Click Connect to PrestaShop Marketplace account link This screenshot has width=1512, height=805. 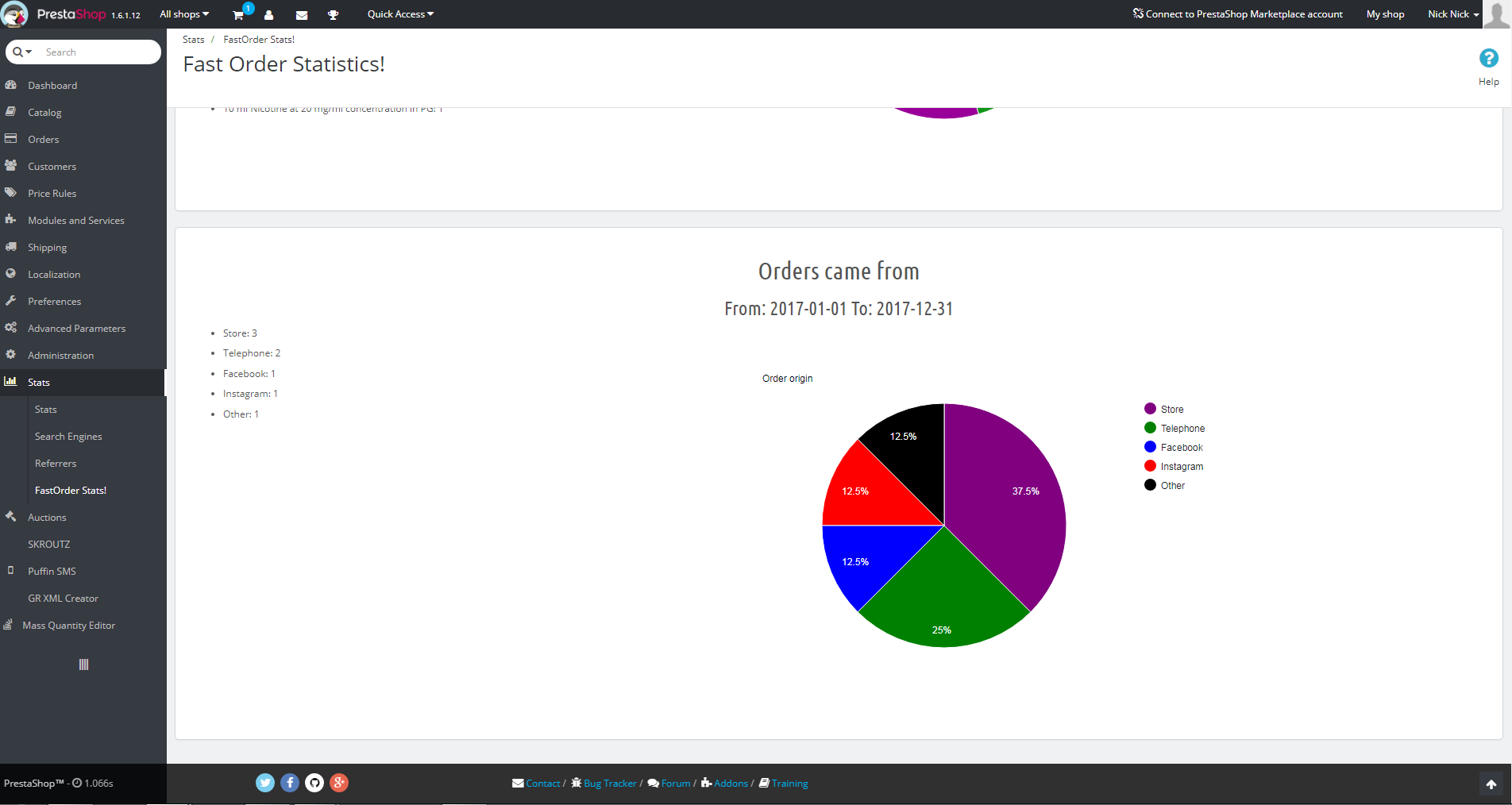point(1237,14)
